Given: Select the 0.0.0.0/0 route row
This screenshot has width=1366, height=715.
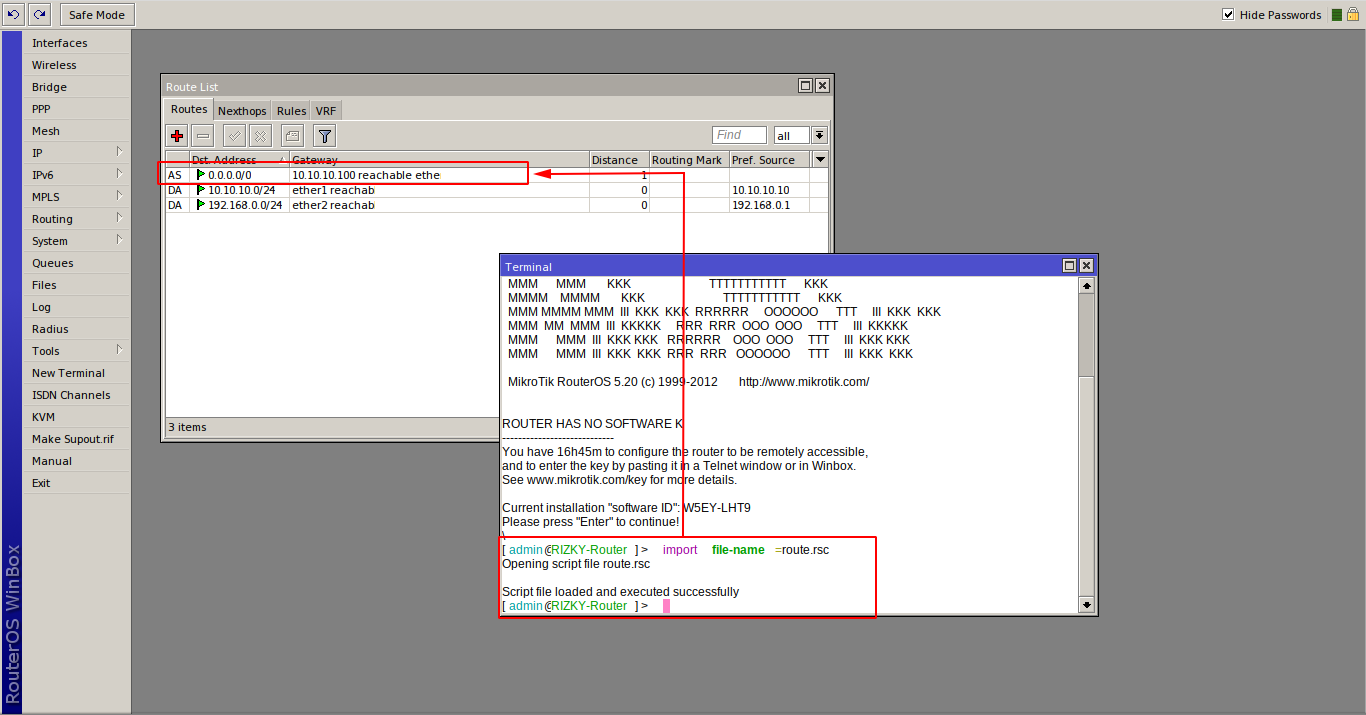Looking at the screenshot, I should (x=496, y=175).
